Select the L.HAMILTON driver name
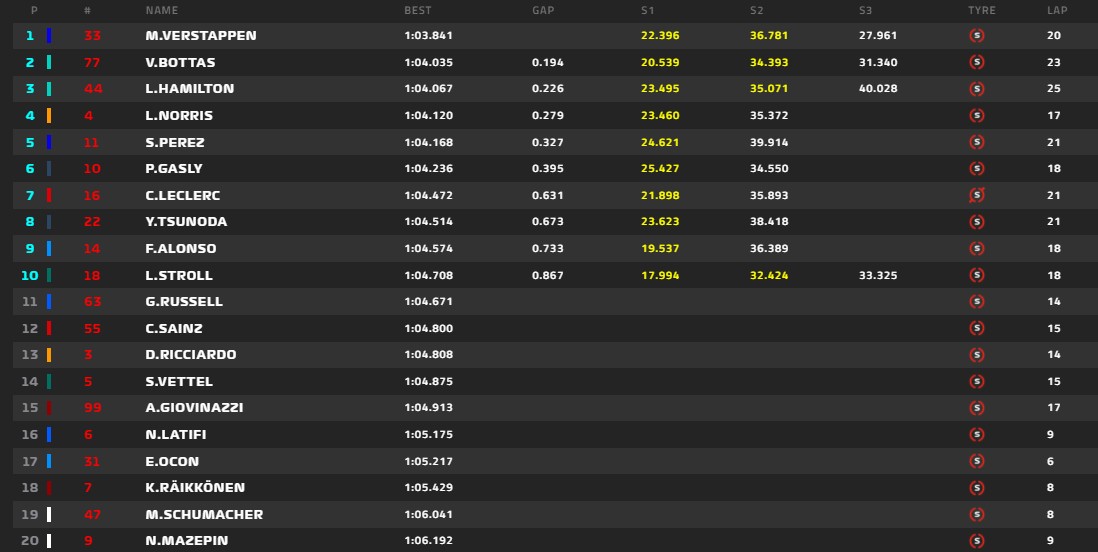Image resolution: width=1098 pixels, height=552 pixels. click(190, 89)
